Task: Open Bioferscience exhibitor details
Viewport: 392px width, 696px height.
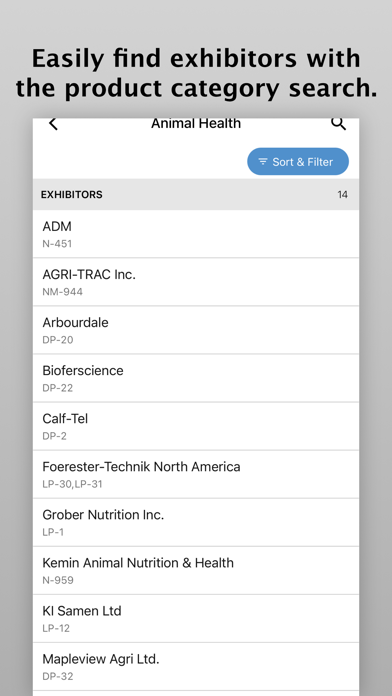Action: pyautogui.click(x=196, y=378)
